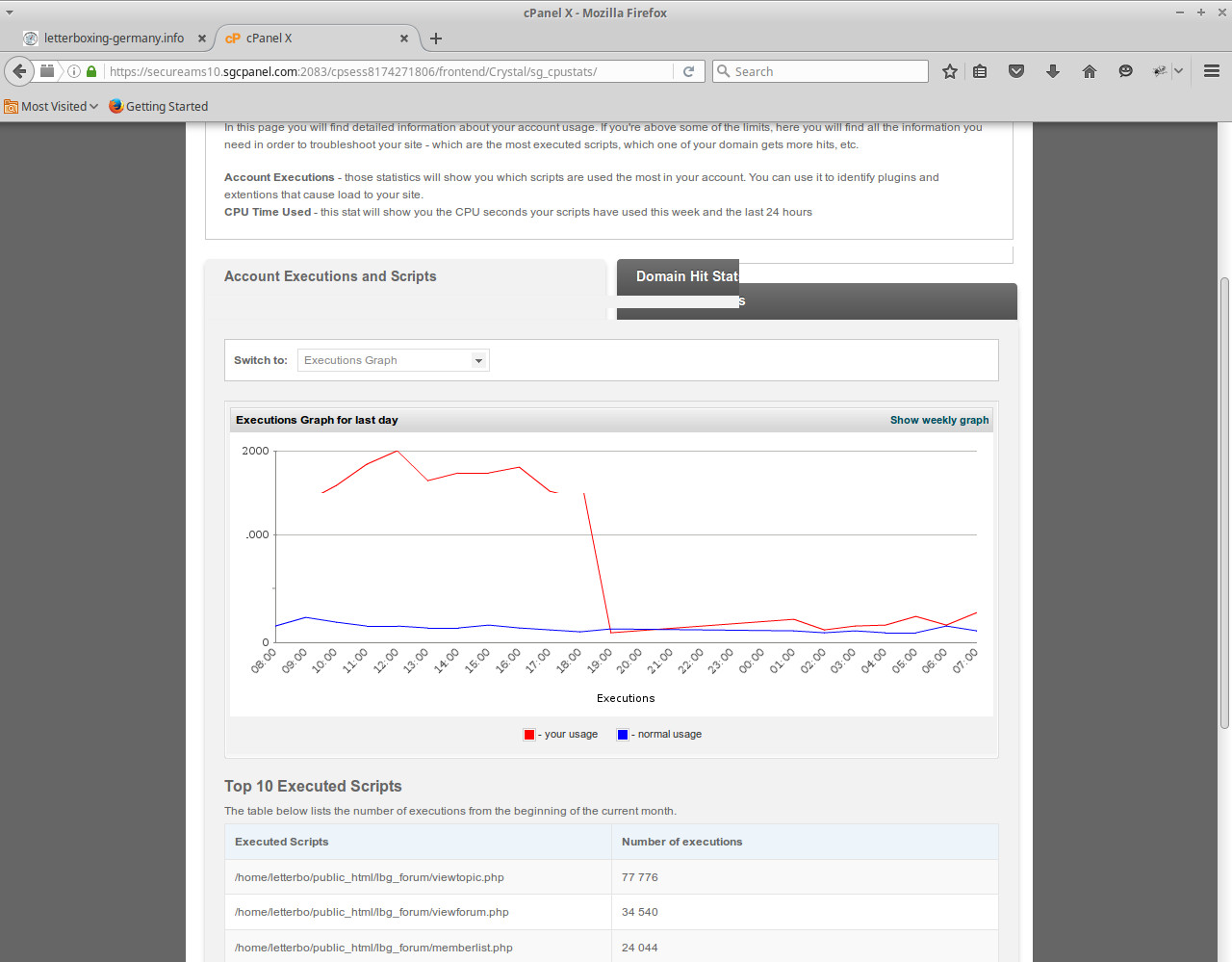Open a new tab with plus button
Viewport: 1232px width, 962px height.
(436, 39)
